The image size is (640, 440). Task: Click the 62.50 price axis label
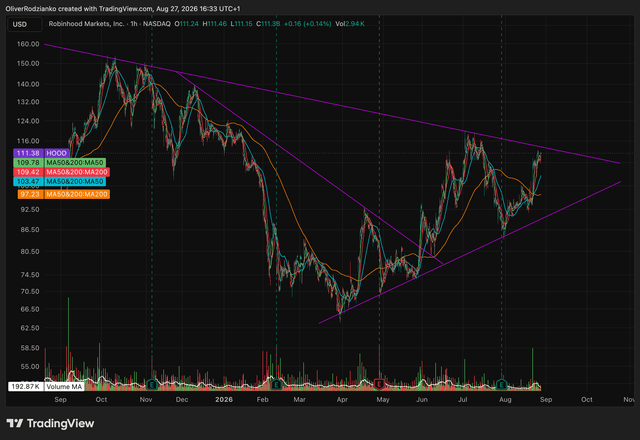coord(30,328)
